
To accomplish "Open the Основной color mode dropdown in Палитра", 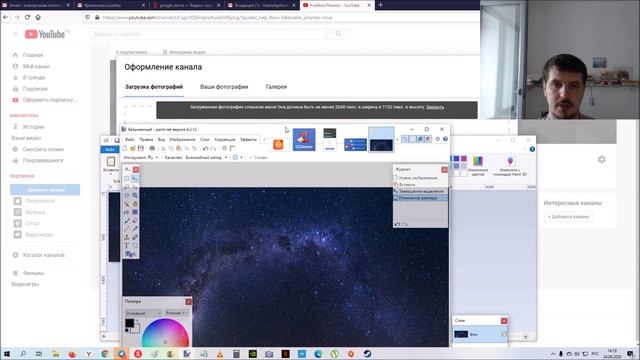I will tap(143, 313).
